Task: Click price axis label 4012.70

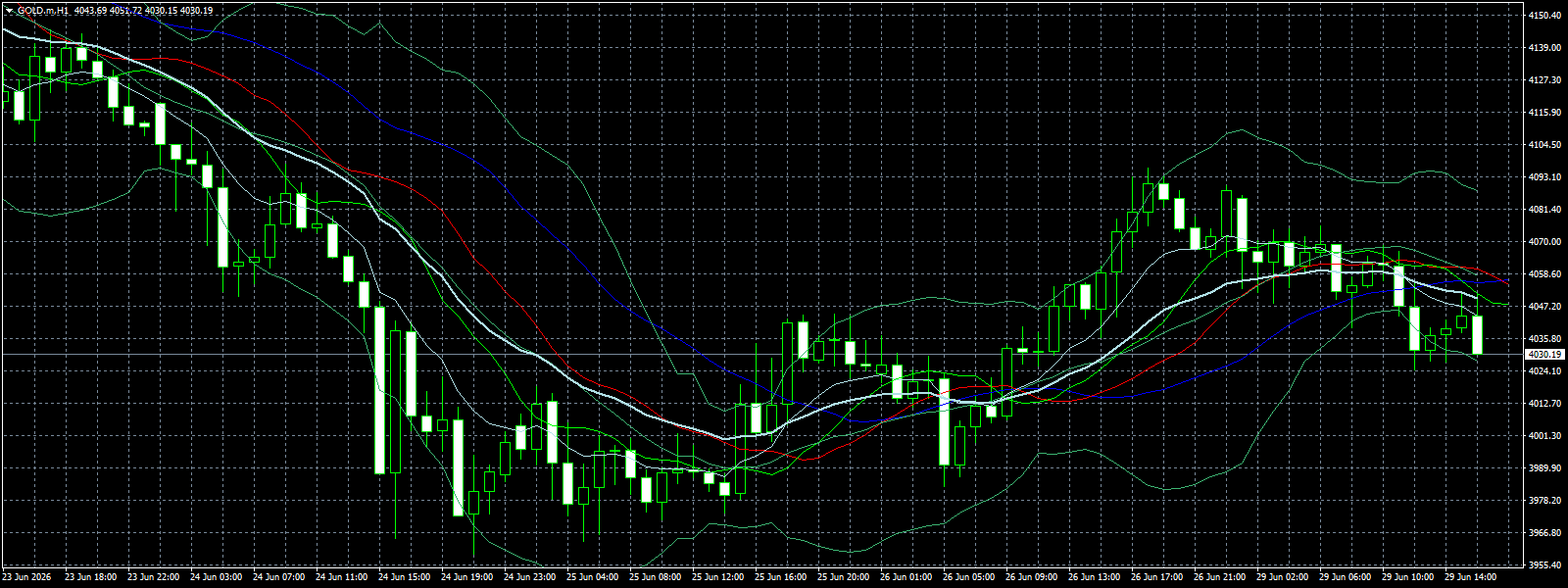Action: pyautogui.click(x=1544, y=404)
